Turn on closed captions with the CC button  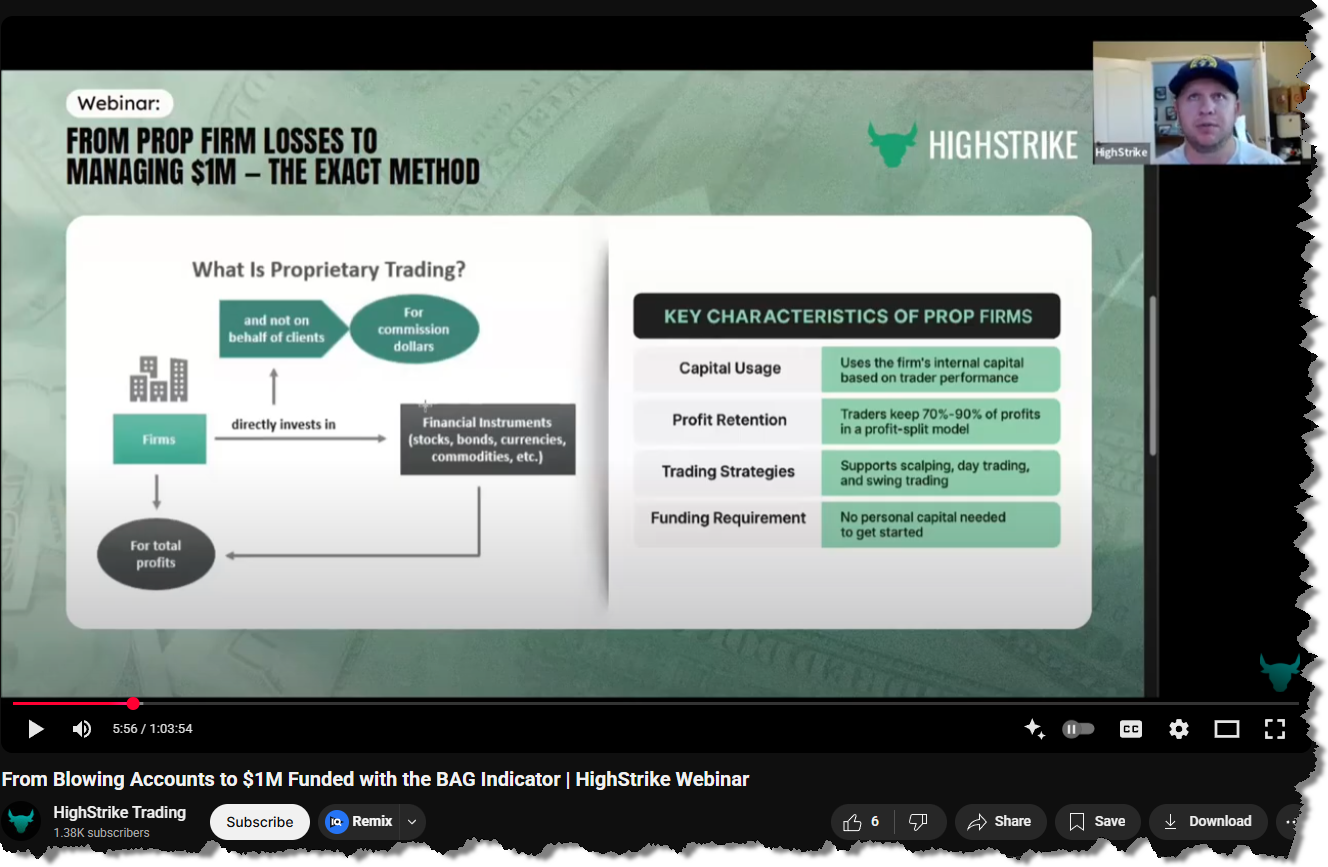point(1130,729)
